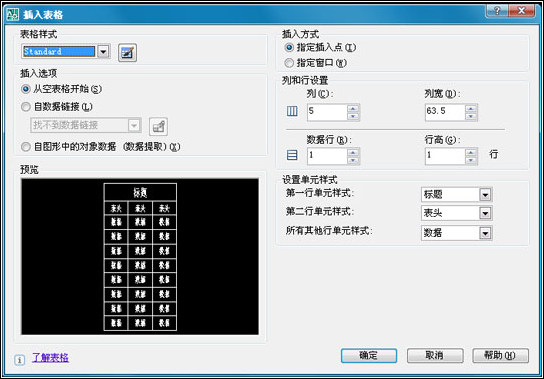
Task: Open the table style dialog launcher icon
Action: tap(127, 53)
